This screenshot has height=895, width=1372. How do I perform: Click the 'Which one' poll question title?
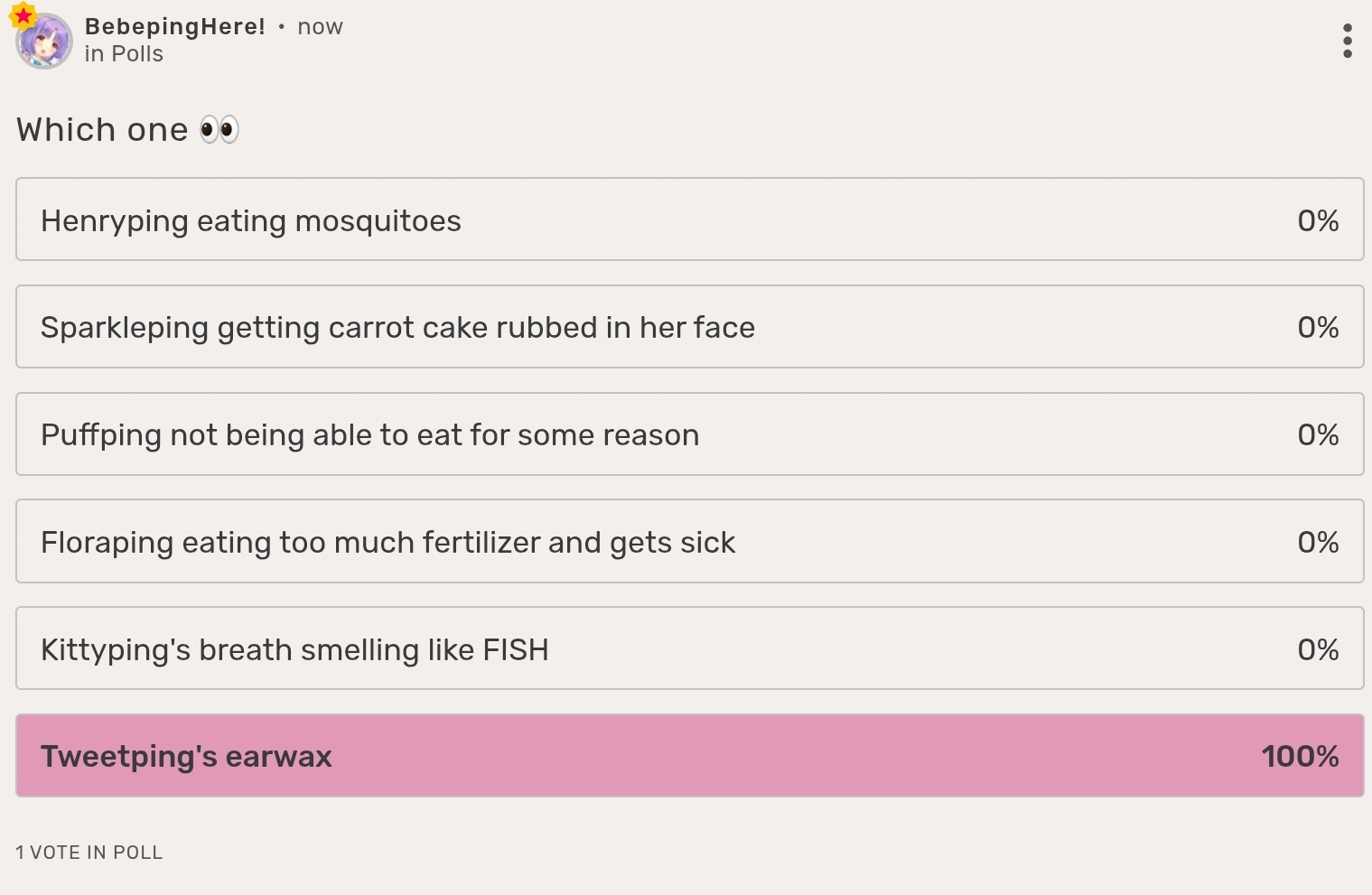coord(102,130)
